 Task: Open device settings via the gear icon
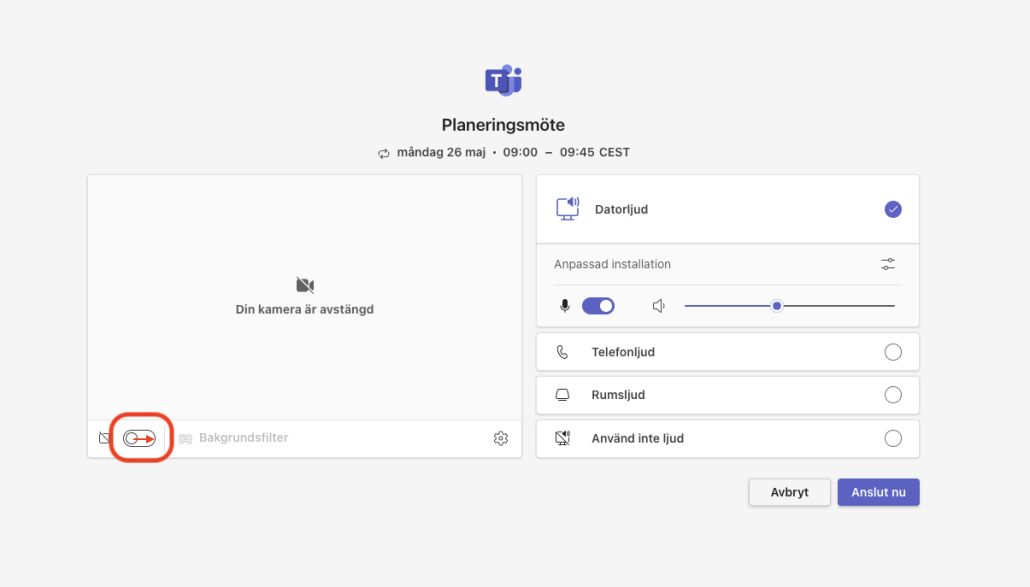pyautogui.click(x=501, y=438)
